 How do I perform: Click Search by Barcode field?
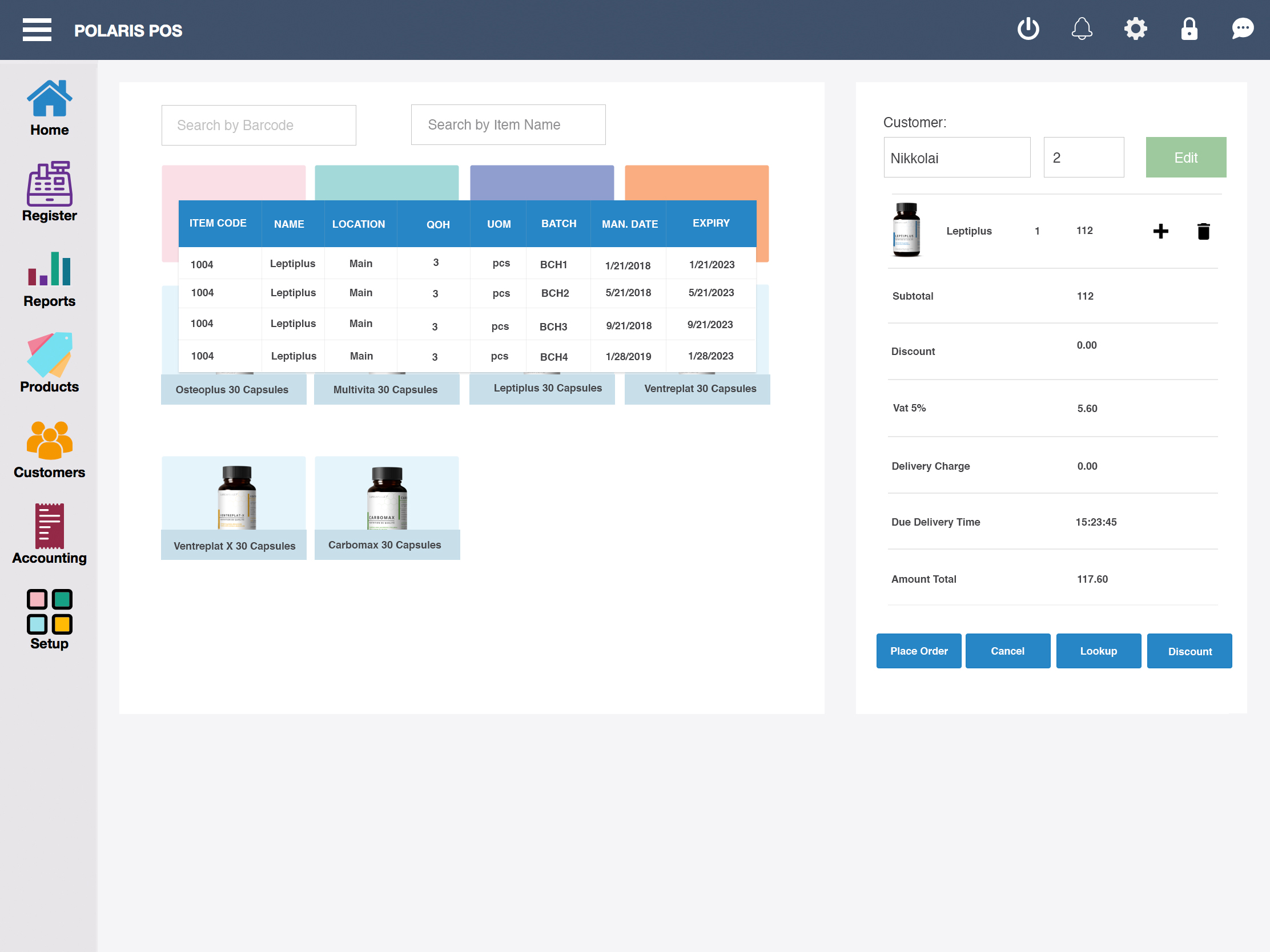(259, 125)
